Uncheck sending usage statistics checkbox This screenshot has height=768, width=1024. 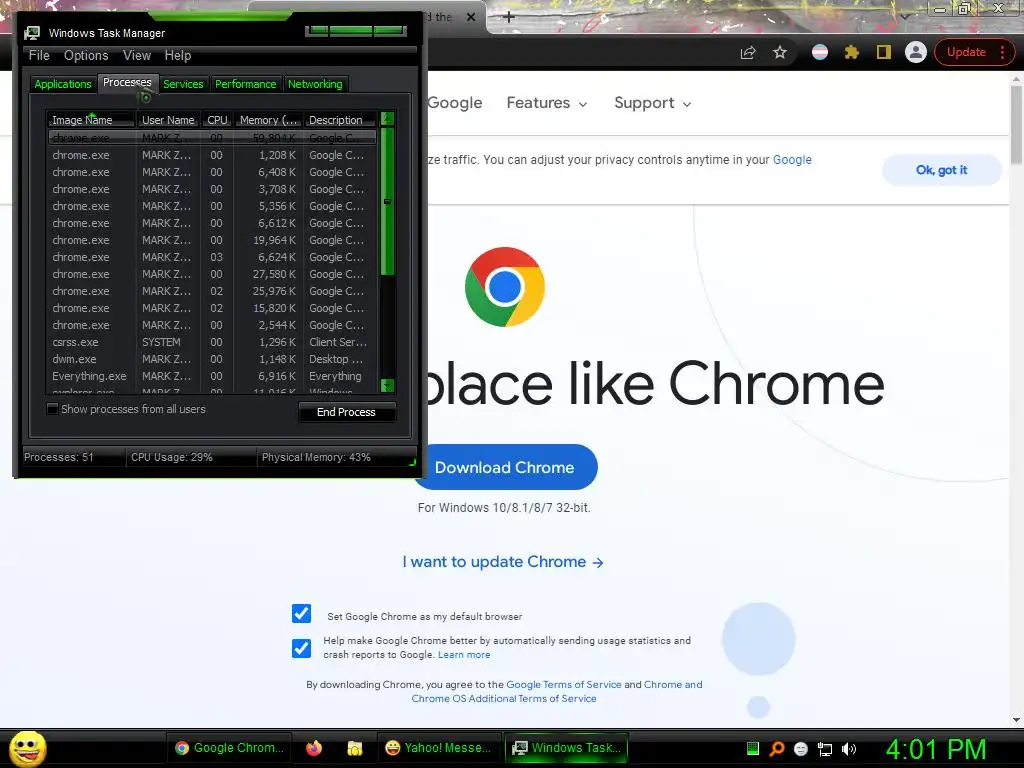pos(301,648)
